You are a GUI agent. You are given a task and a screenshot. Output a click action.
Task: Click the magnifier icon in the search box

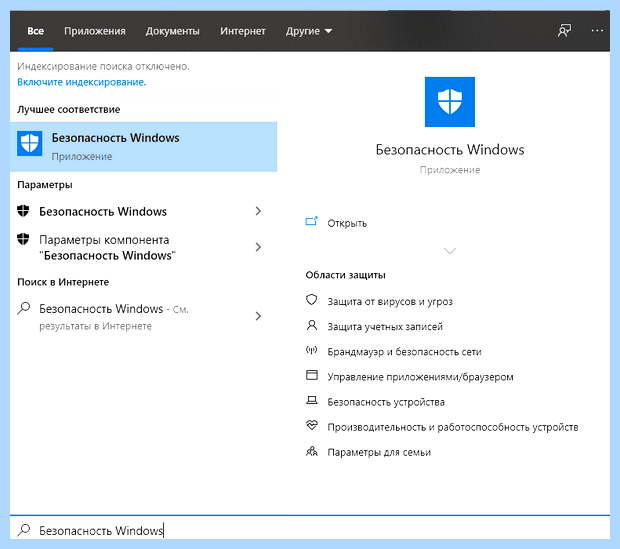24,530
